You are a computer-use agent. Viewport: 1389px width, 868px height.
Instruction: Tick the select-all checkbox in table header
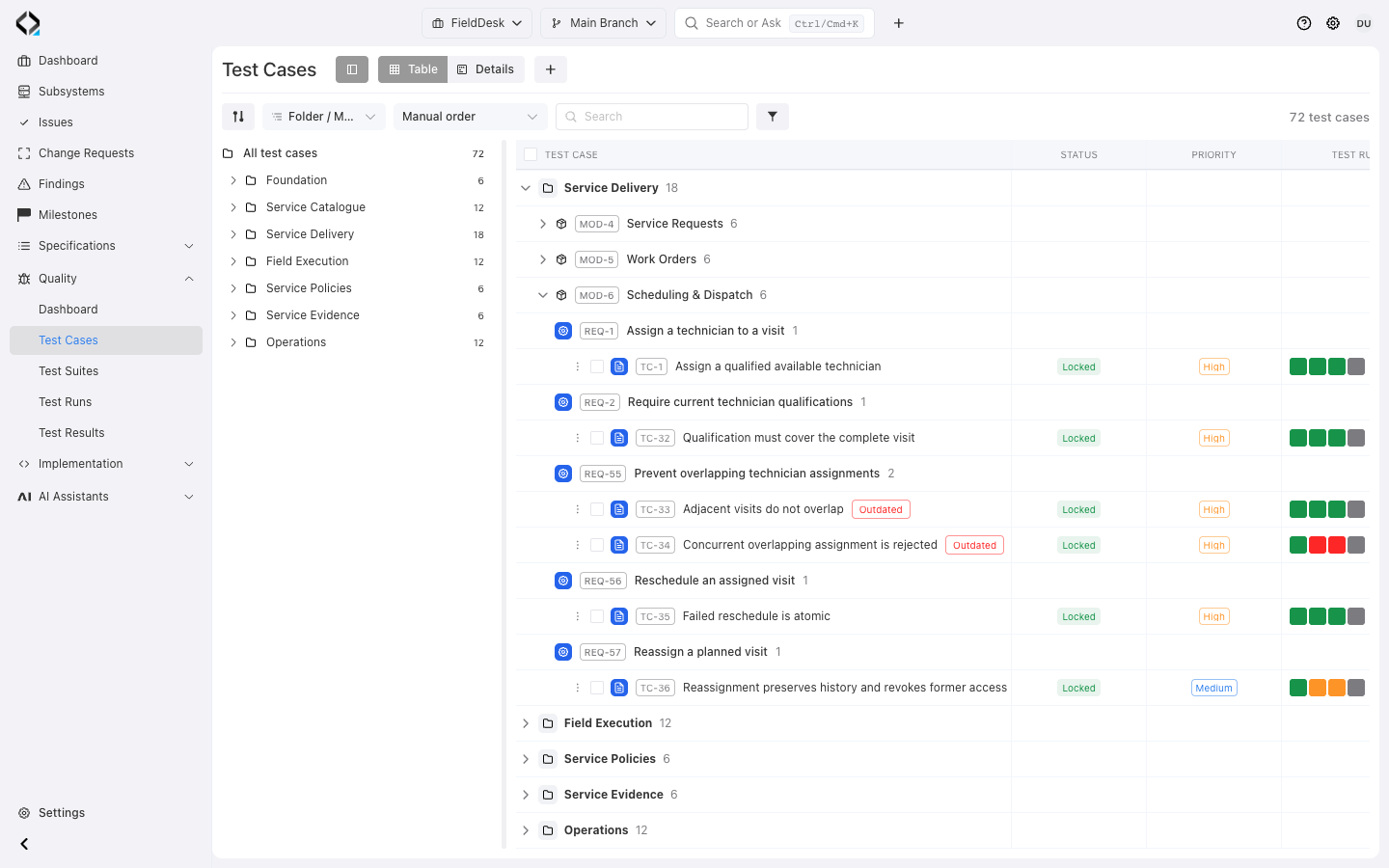531,154
